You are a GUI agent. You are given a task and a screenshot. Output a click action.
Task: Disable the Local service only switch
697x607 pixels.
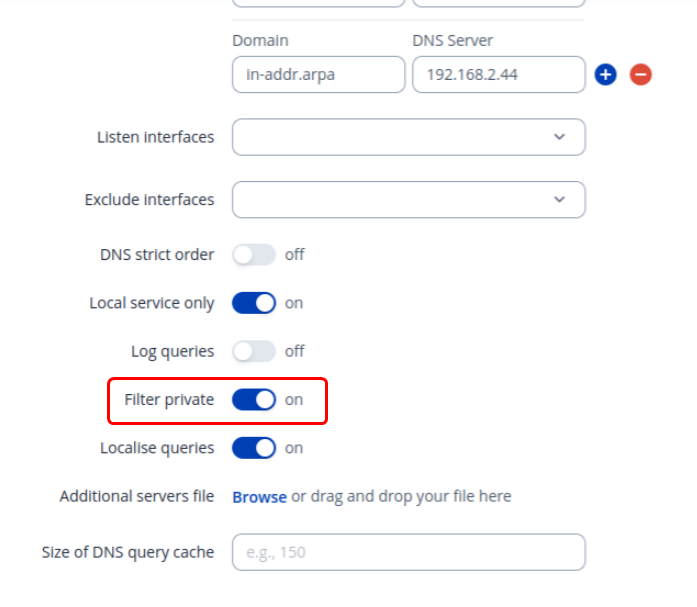point(254,303)
